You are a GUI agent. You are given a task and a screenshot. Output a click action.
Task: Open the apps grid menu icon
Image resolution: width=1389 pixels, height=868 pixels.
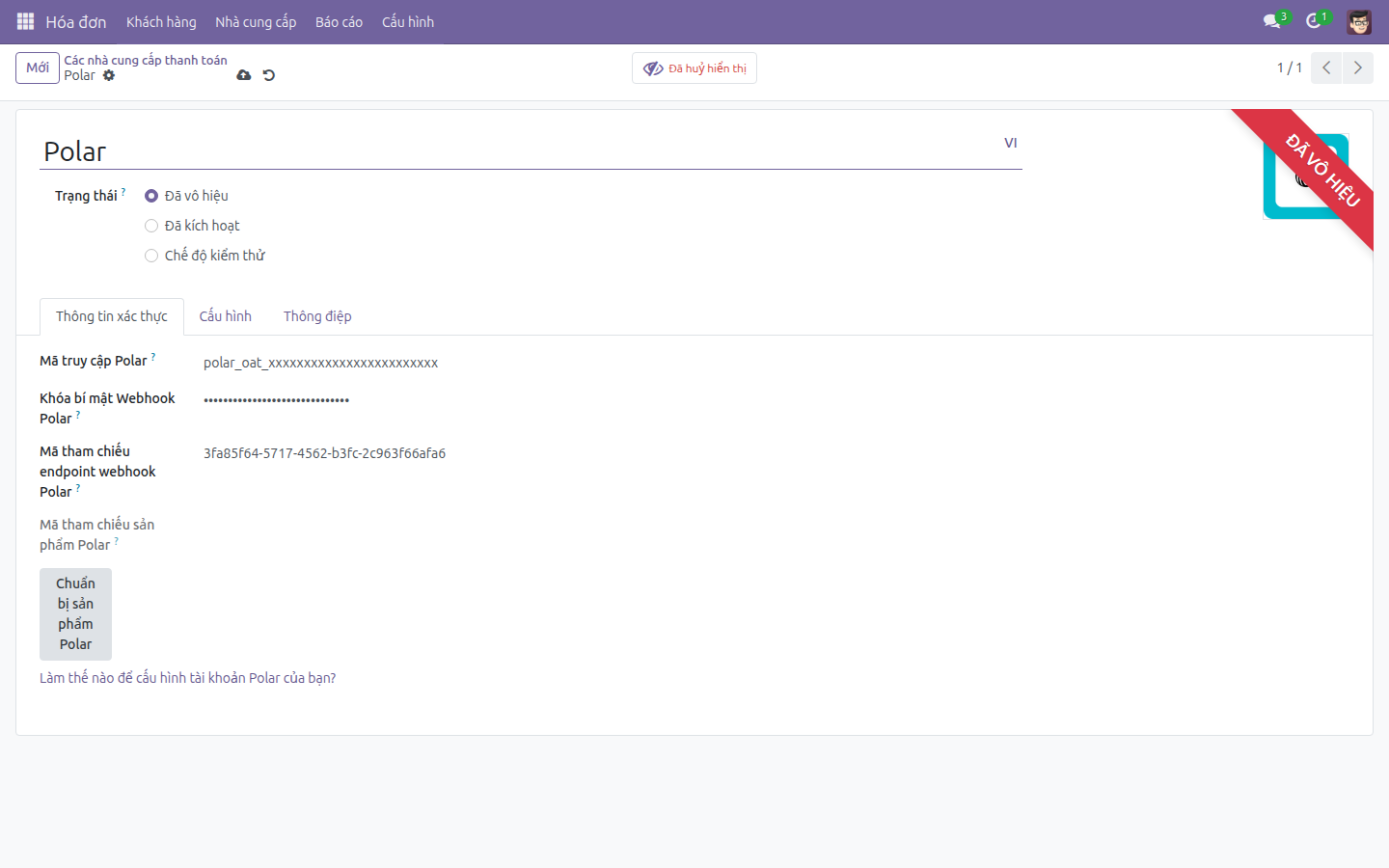click(x=26, y=21)
